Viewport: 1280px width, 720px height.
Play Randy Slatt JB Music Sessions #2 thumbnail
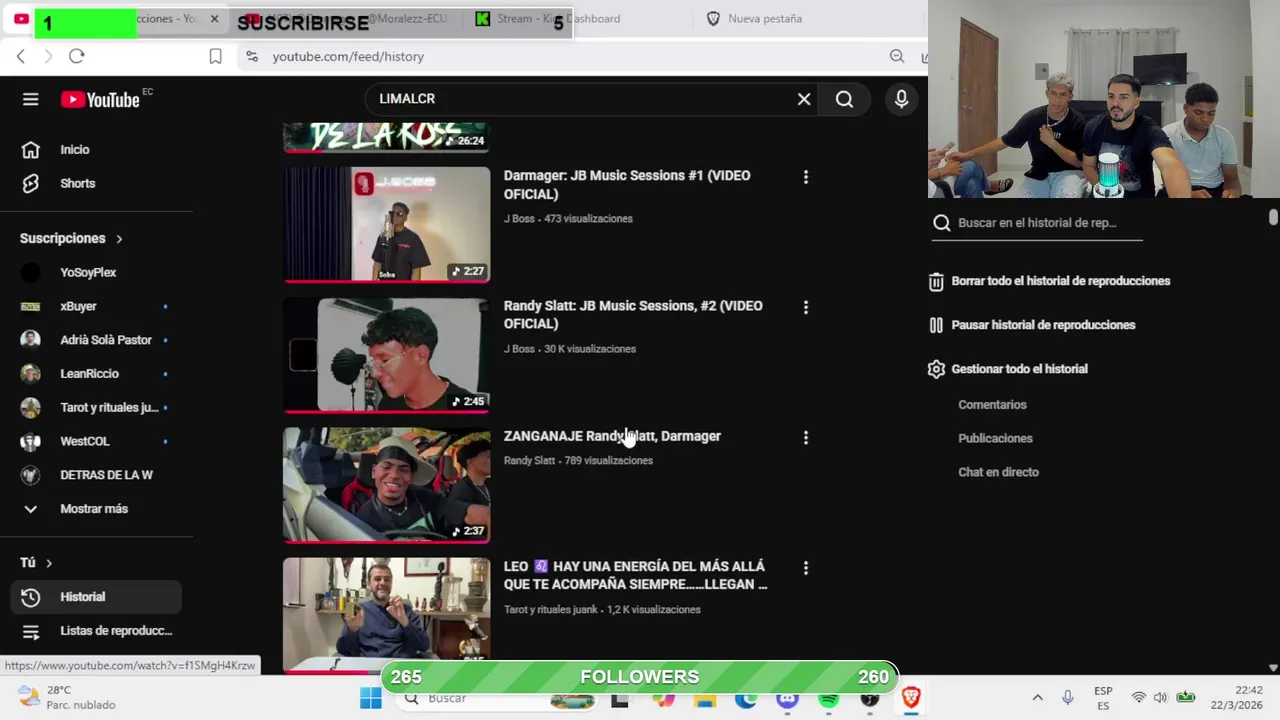[387, 355]
